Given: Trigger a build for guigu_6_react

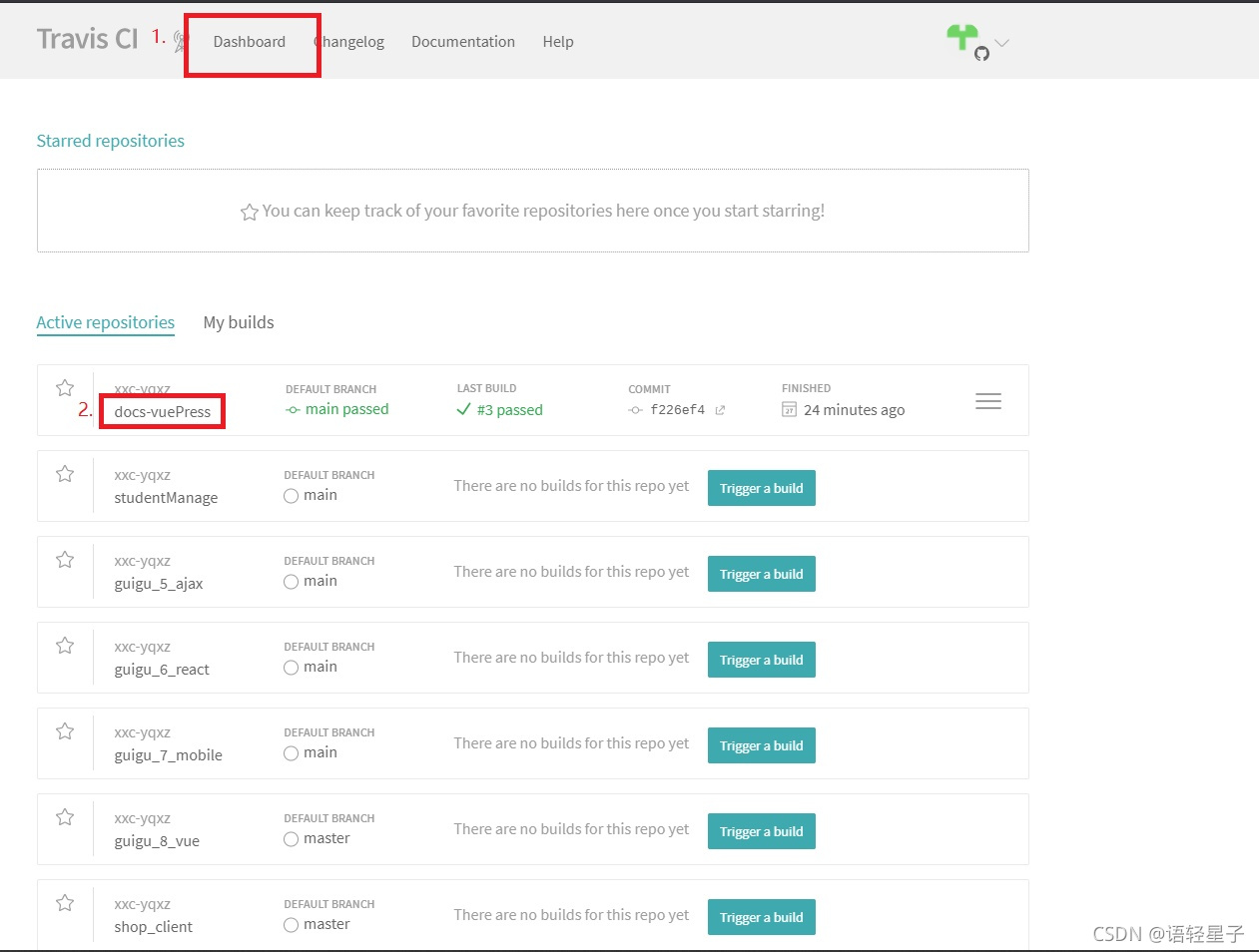Looking at the screenshot, I should pos(762,660).
